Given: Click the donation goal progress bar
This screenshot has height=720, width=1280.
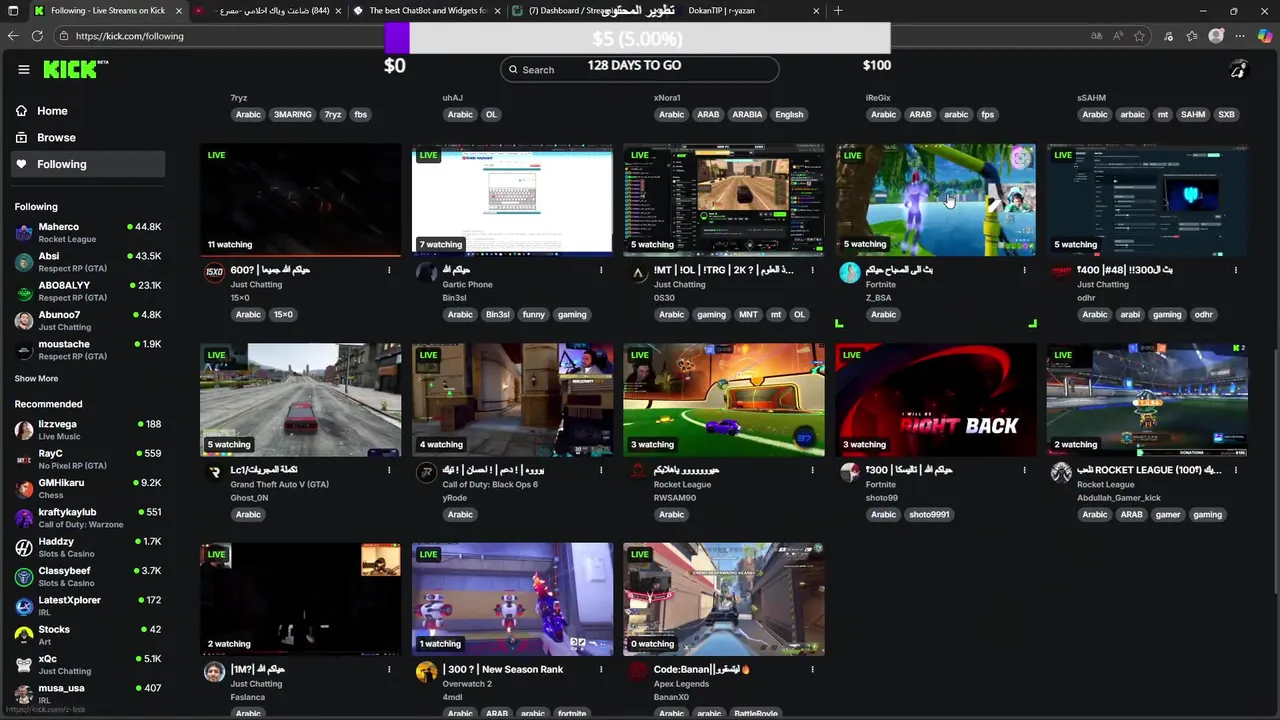Looking at the screenshot, I should [x=637, y=39].
